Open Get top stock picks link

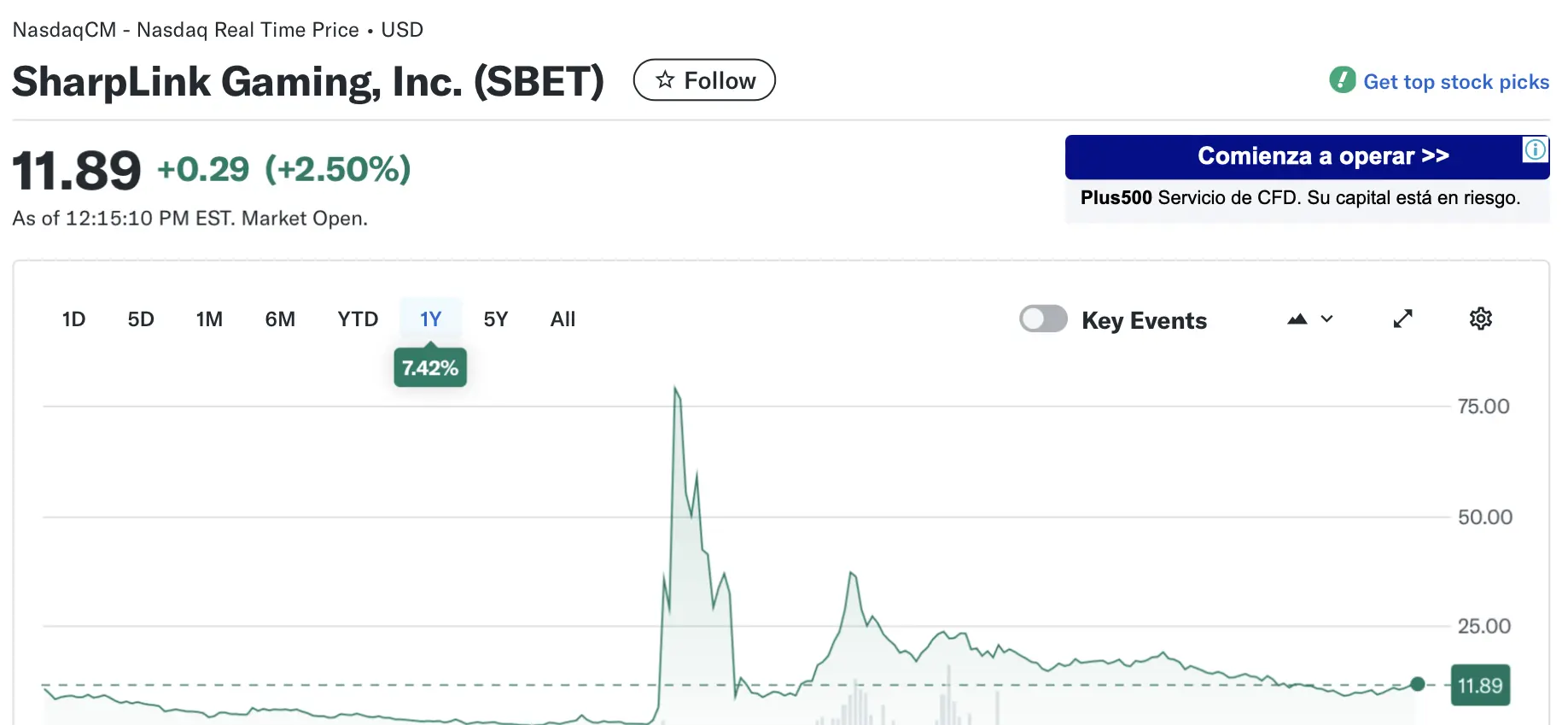click(x=1455, y=82)
